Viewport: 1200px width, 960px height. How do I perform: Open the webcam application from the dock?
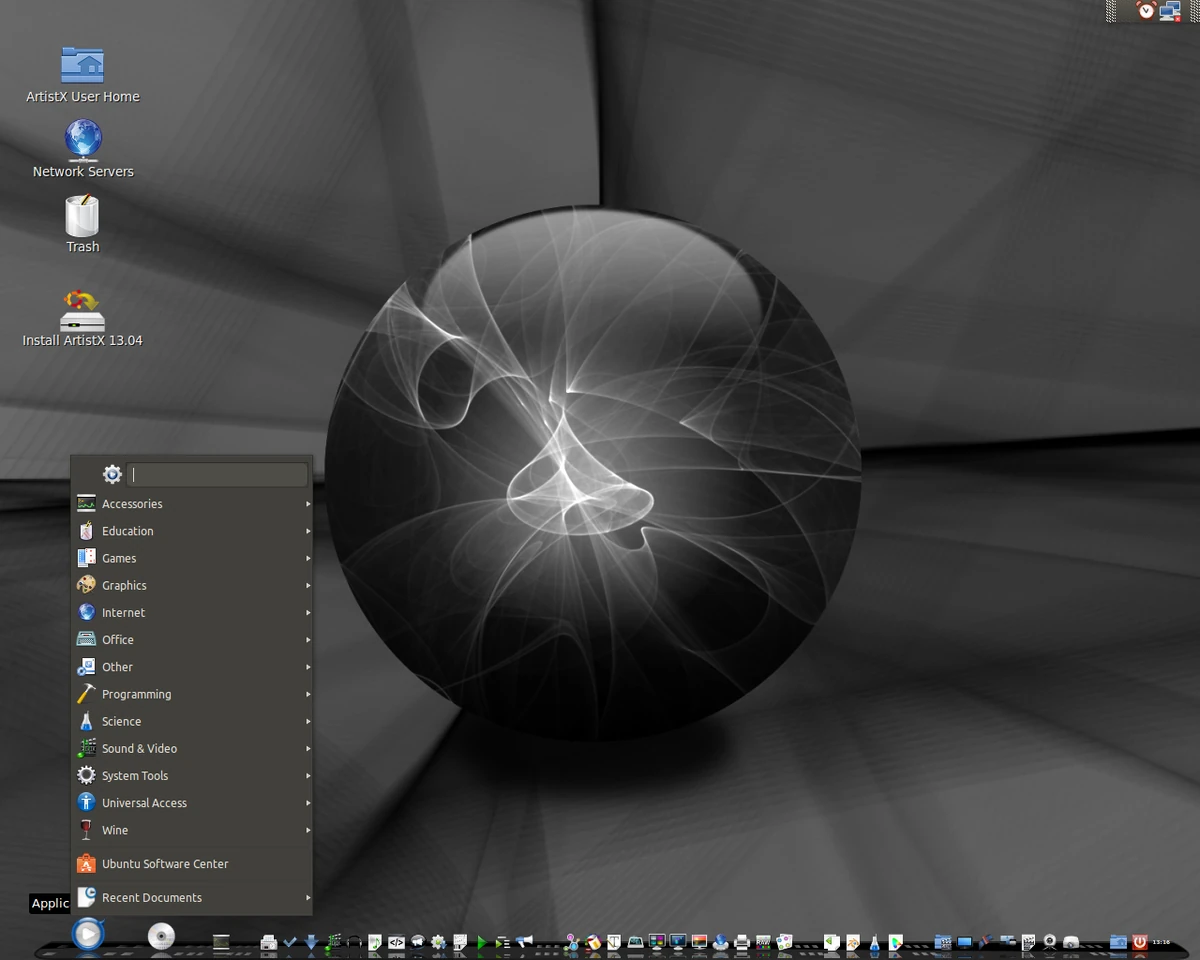point(1048,942)
